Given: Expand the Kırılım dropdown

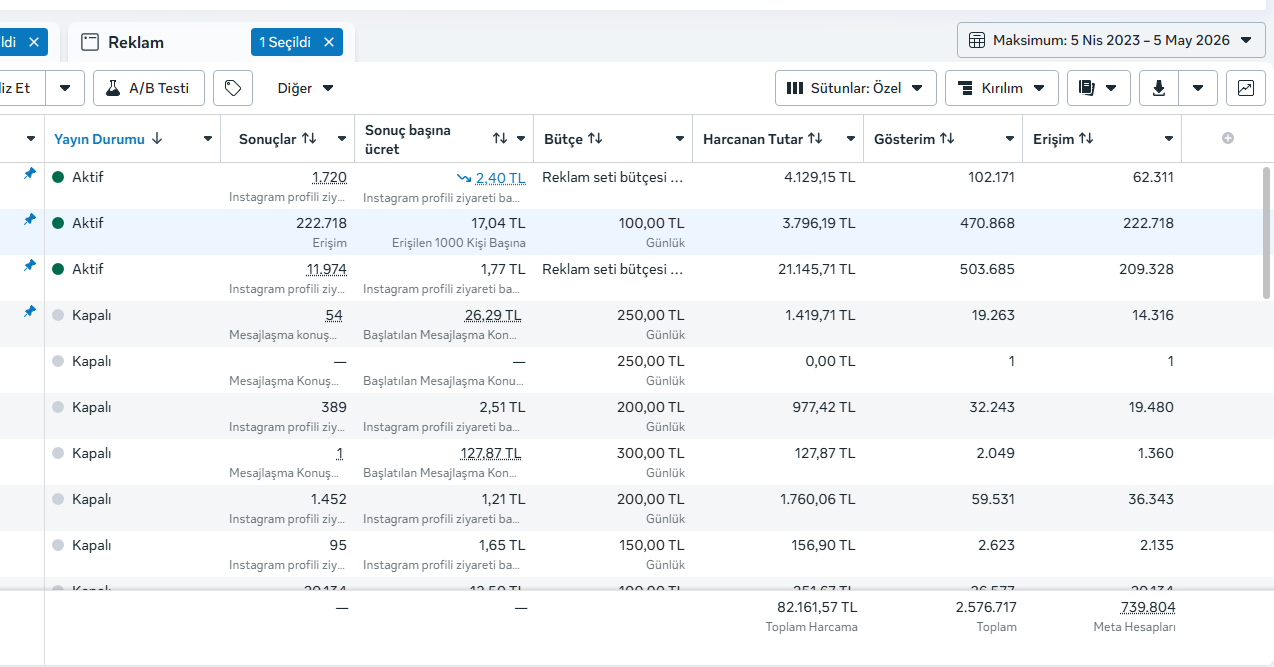Looking at the screenshot, I should click(1002, 88).
